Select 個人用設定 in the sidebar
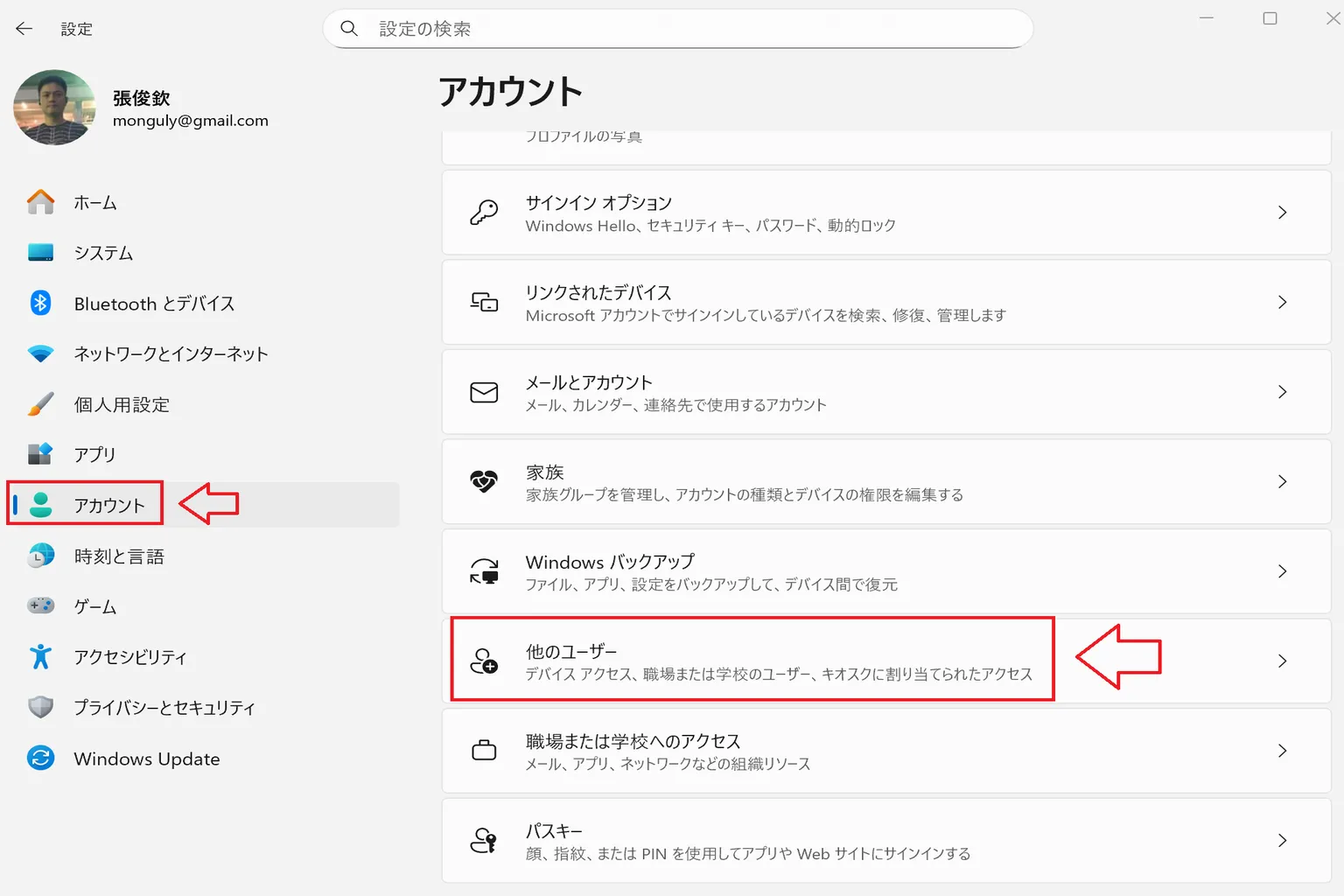This screenshot has width=1344, height=896. click(x=122, y=404)
